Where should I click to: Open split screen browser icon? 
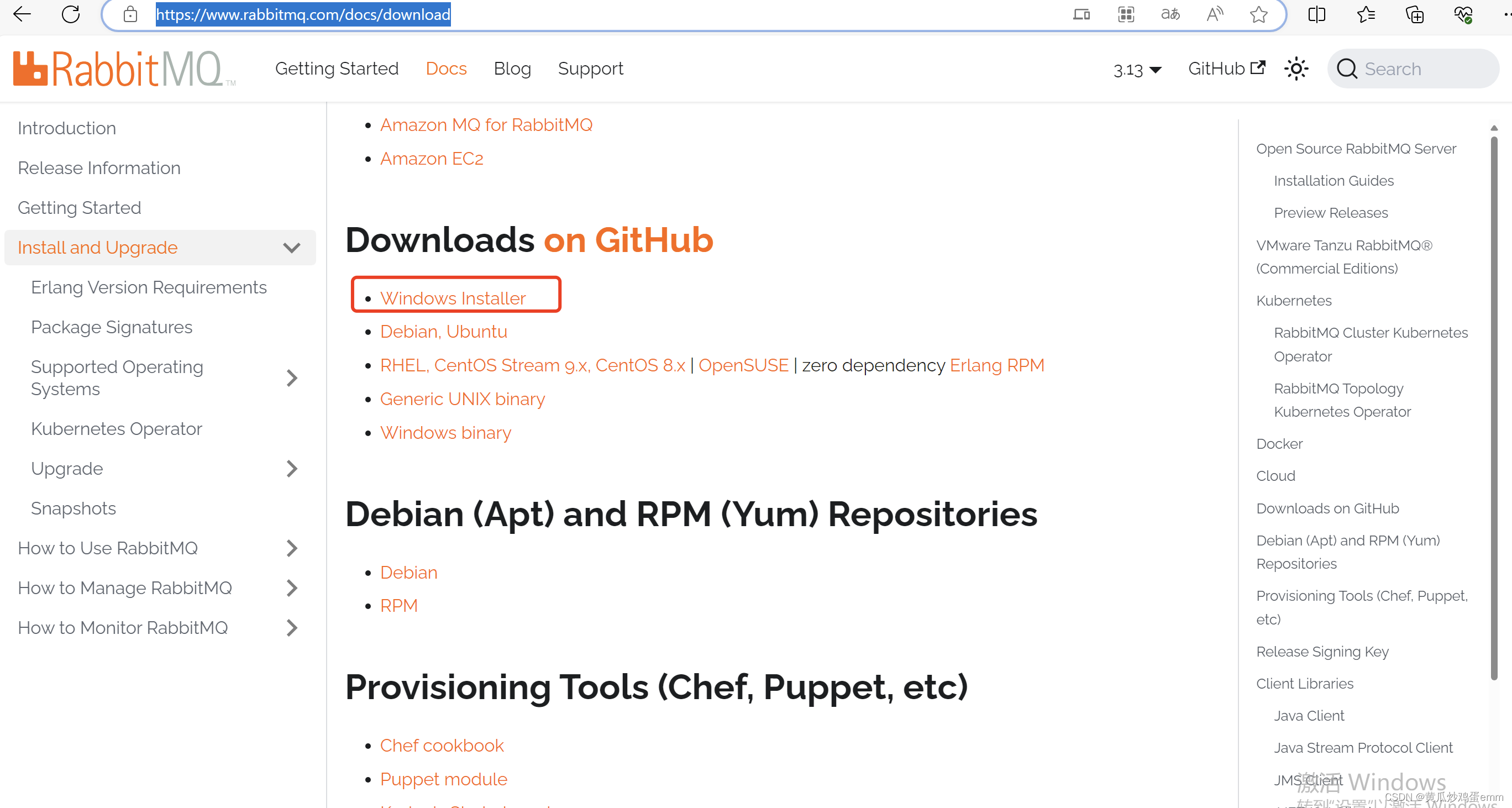(1316, 14)
